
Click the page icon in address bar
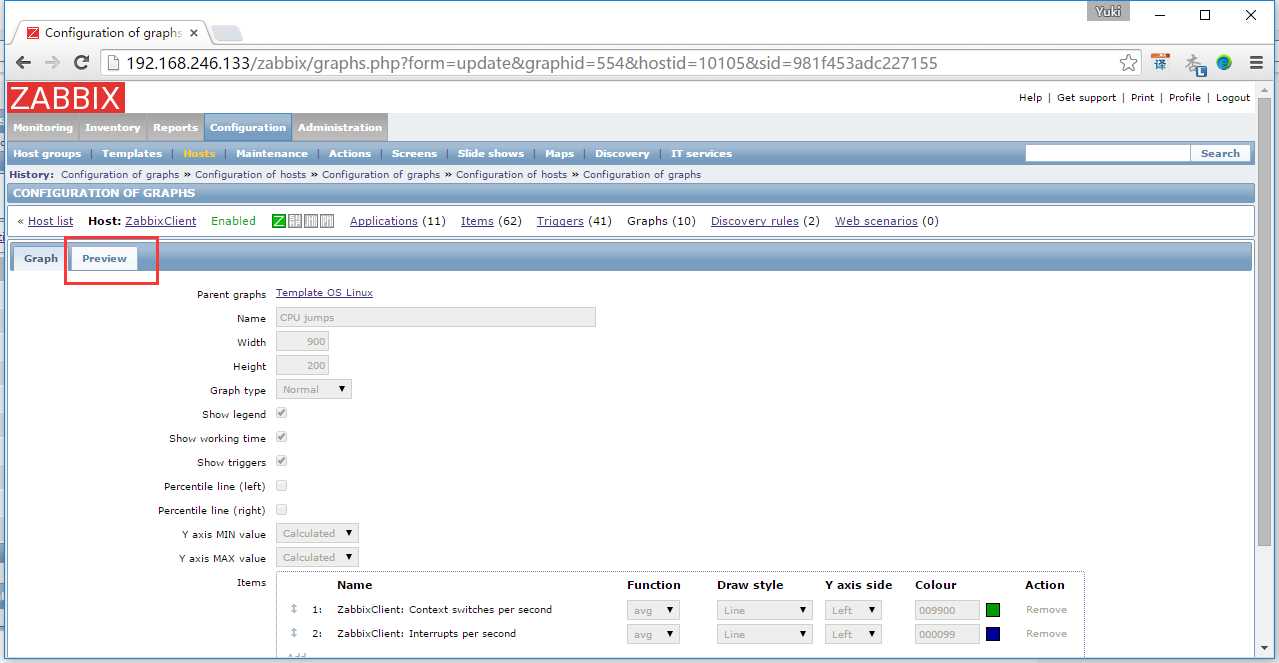pyautogui.click(x=113, y=63)
